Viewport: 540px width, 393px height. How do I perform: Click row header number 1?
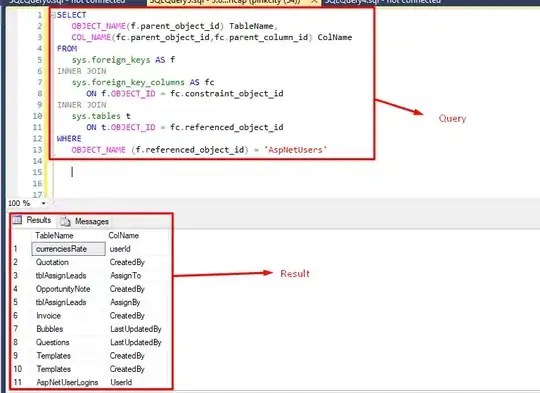click(16, 249)
